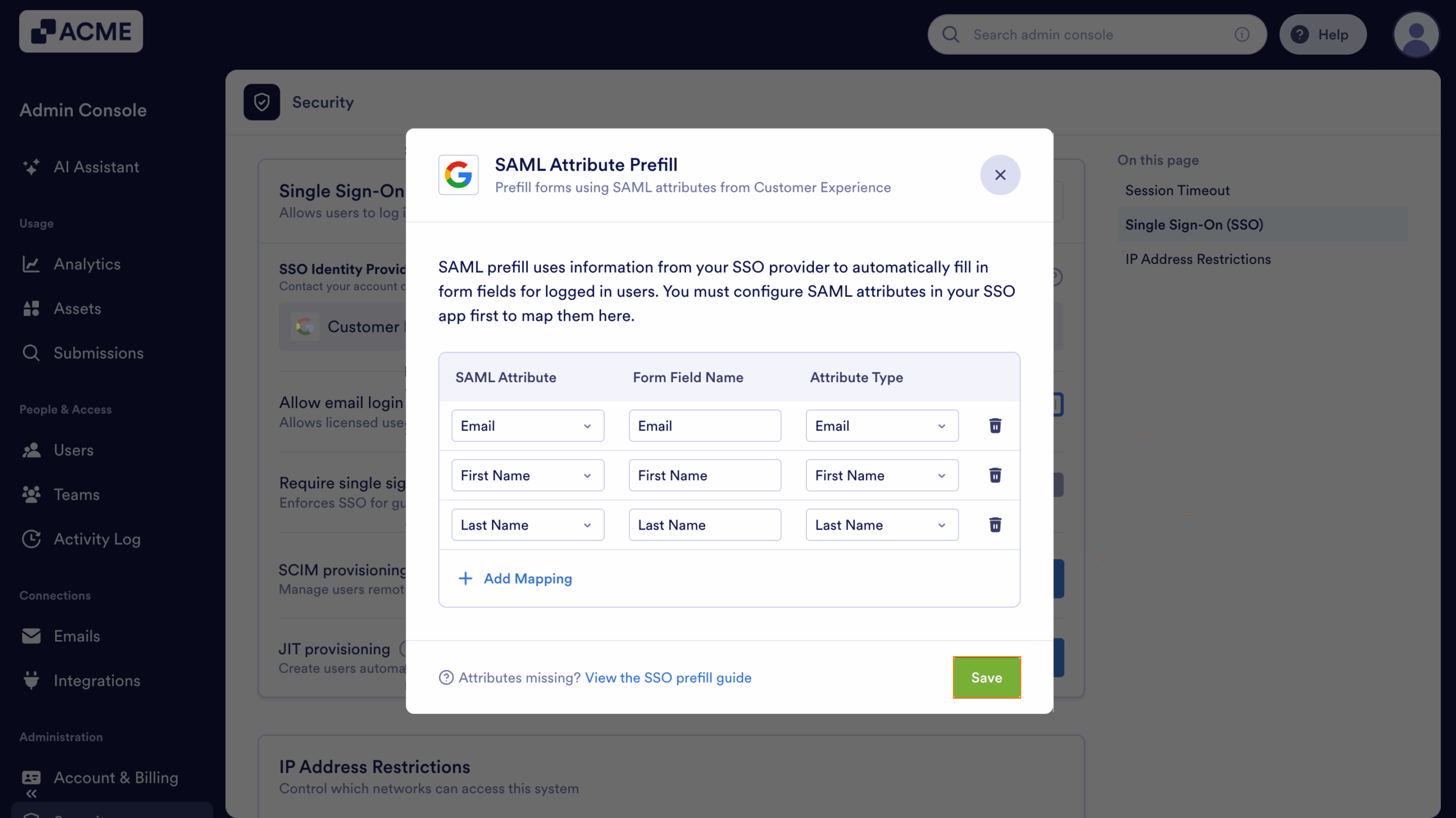The height and width of the screenshot is (818, 1456).
Task: Open Analytics from the sidebar
Action: coord(87,263)
